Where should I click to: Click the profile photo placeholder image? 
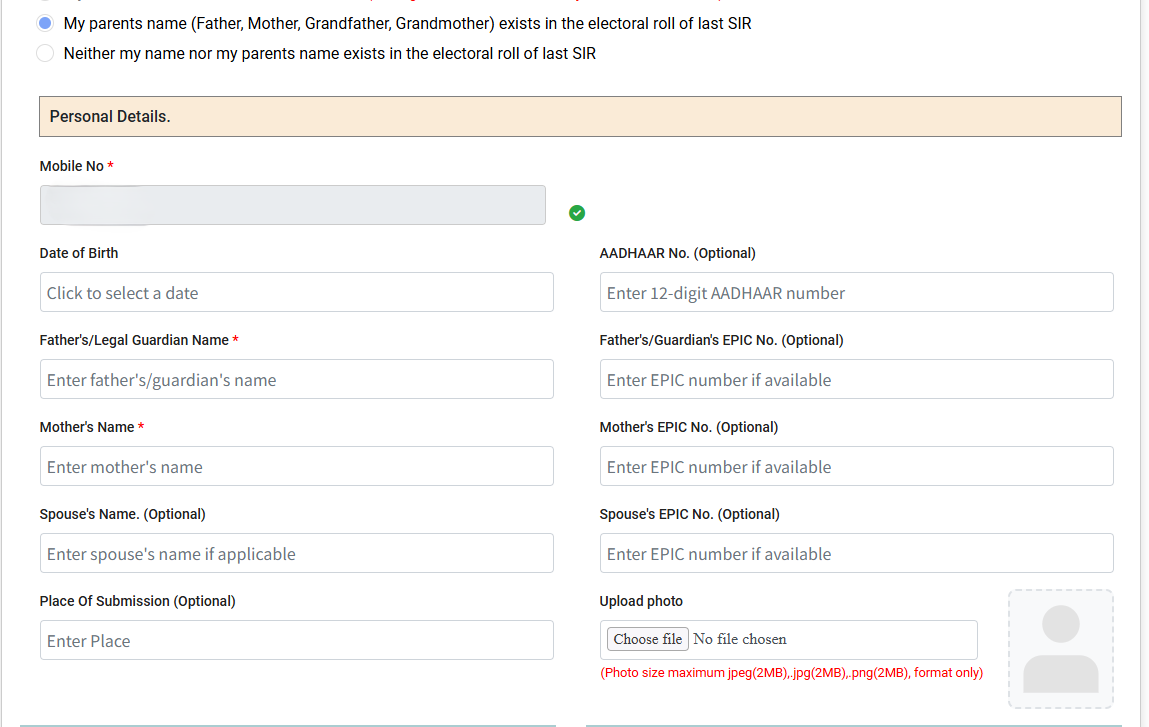pyautogui.click(x=1060, y=648)
